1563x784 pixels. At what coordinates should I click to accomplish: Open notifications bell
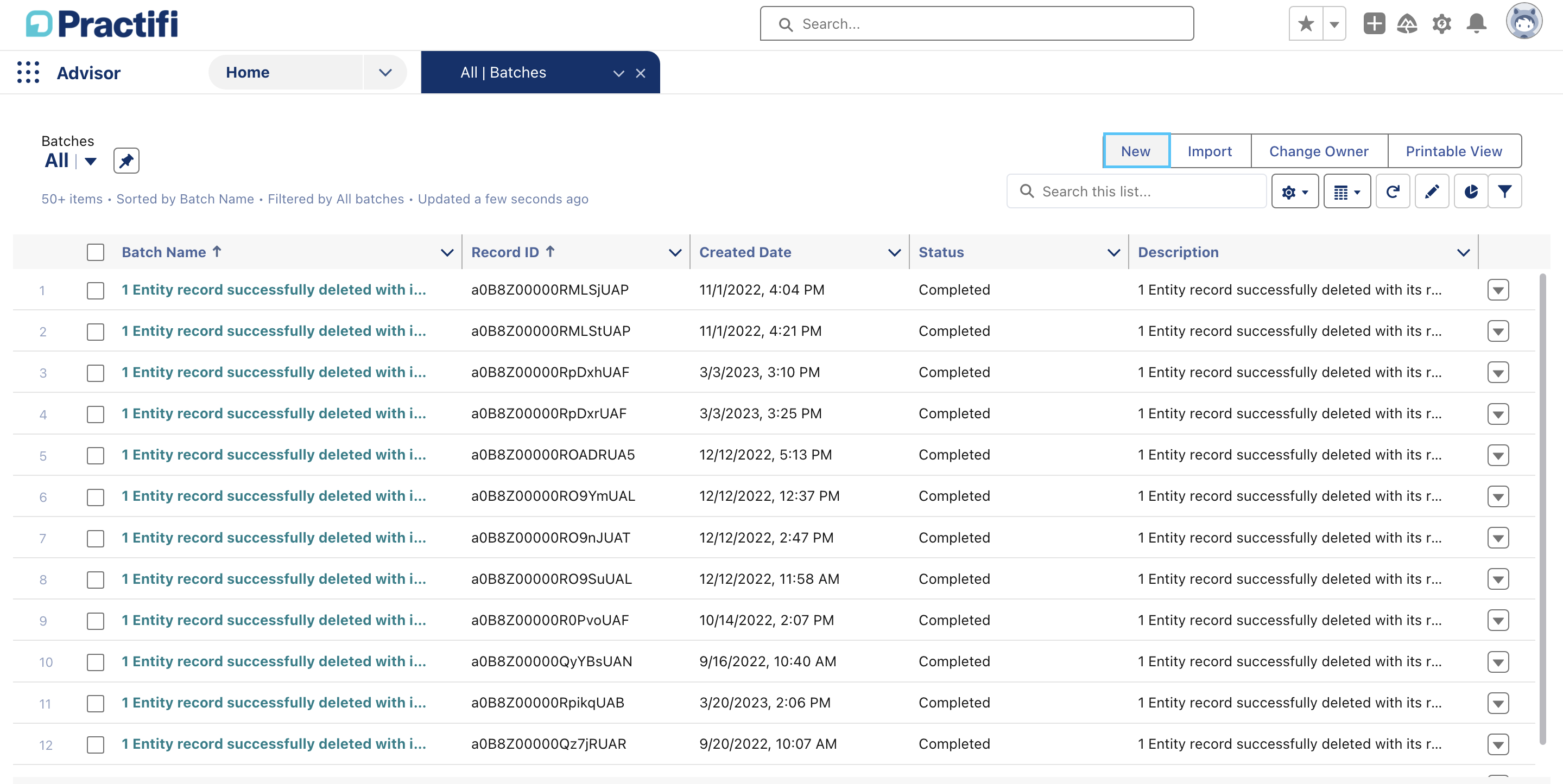point(1476,24)
